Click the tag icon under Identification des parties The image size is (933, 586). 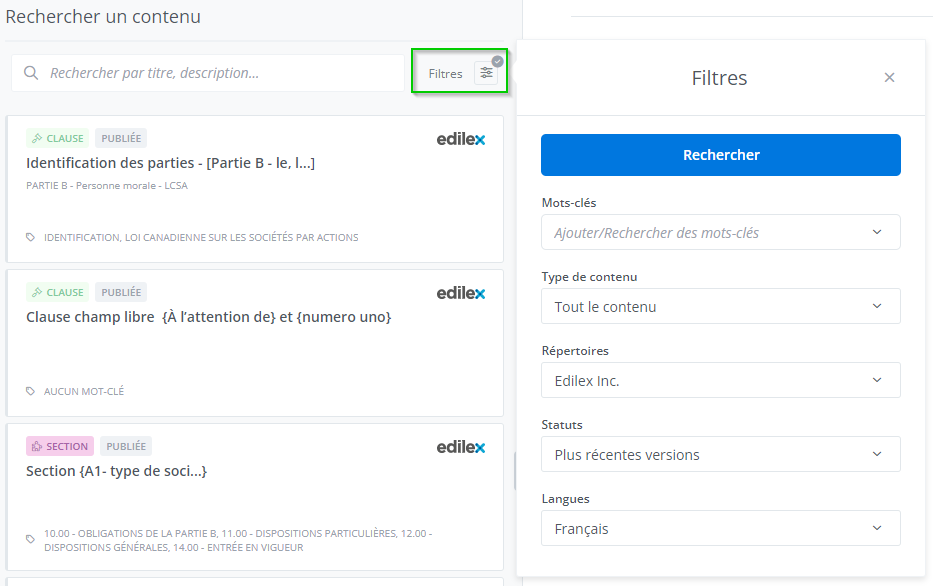click(31, 238)
